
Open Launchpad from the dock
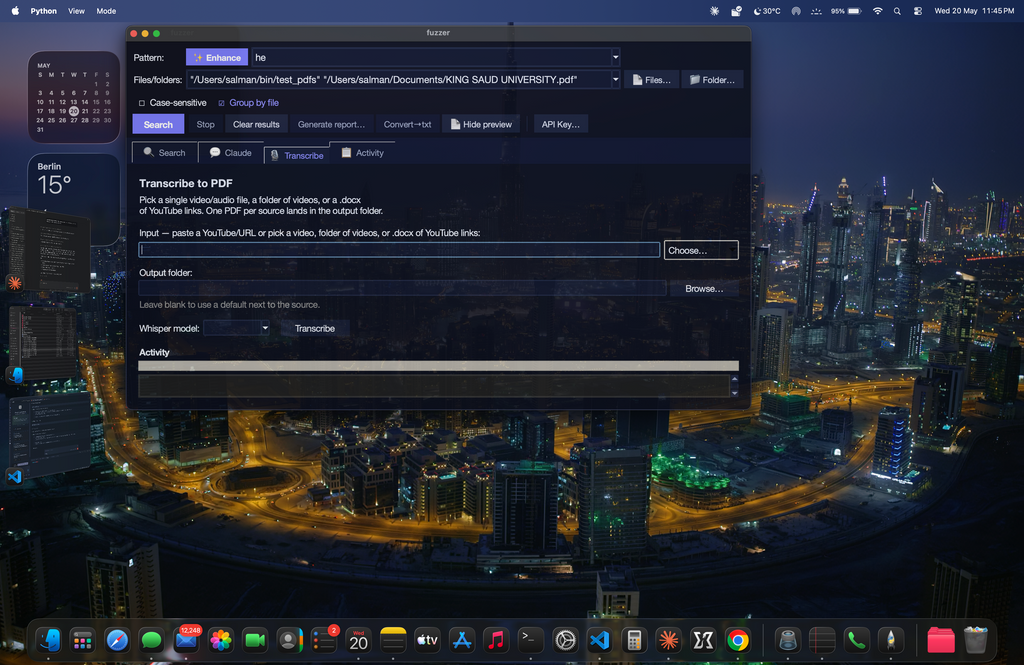point(83,641)
